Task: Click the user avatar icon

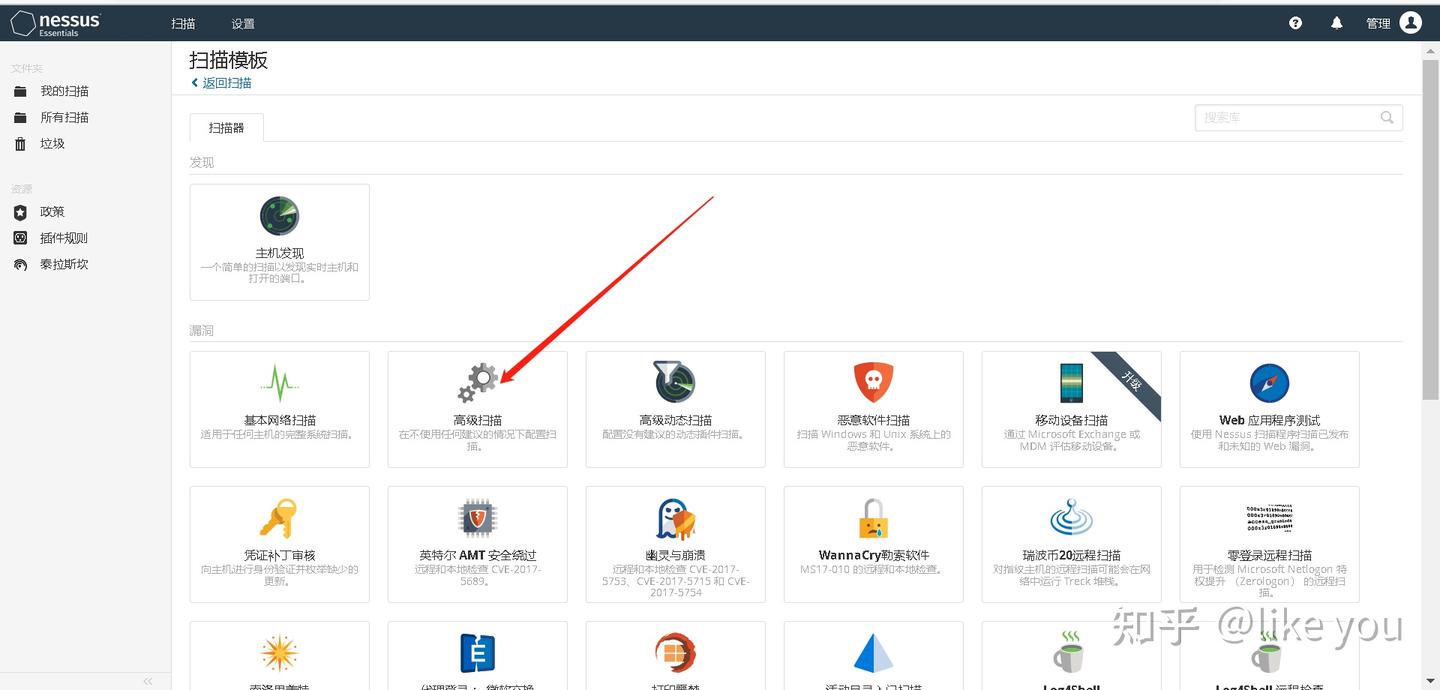Action: (x=1411, y=22)
